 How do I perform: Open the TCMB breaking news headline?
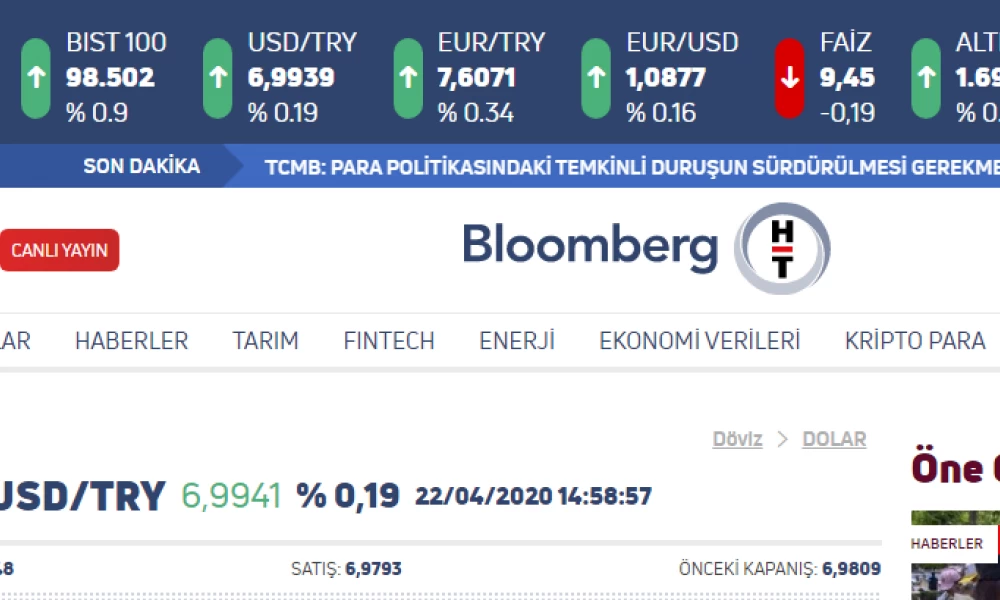[x=632, y=166]
